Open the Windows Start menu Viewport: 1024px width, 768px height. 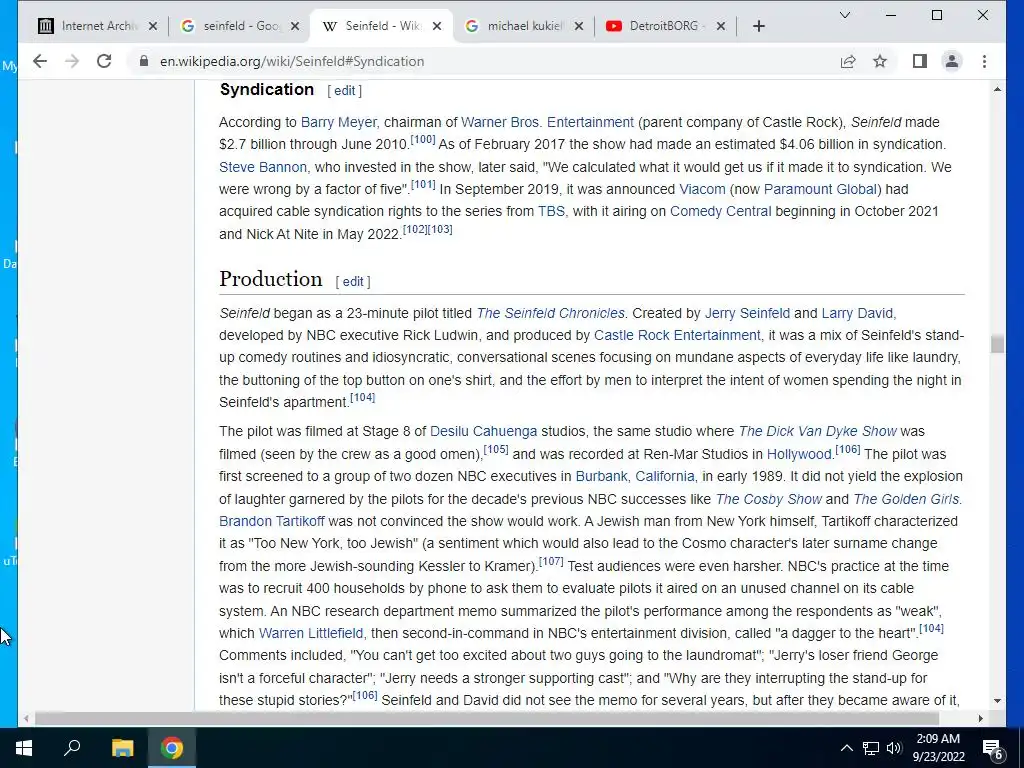pos(24,748)
